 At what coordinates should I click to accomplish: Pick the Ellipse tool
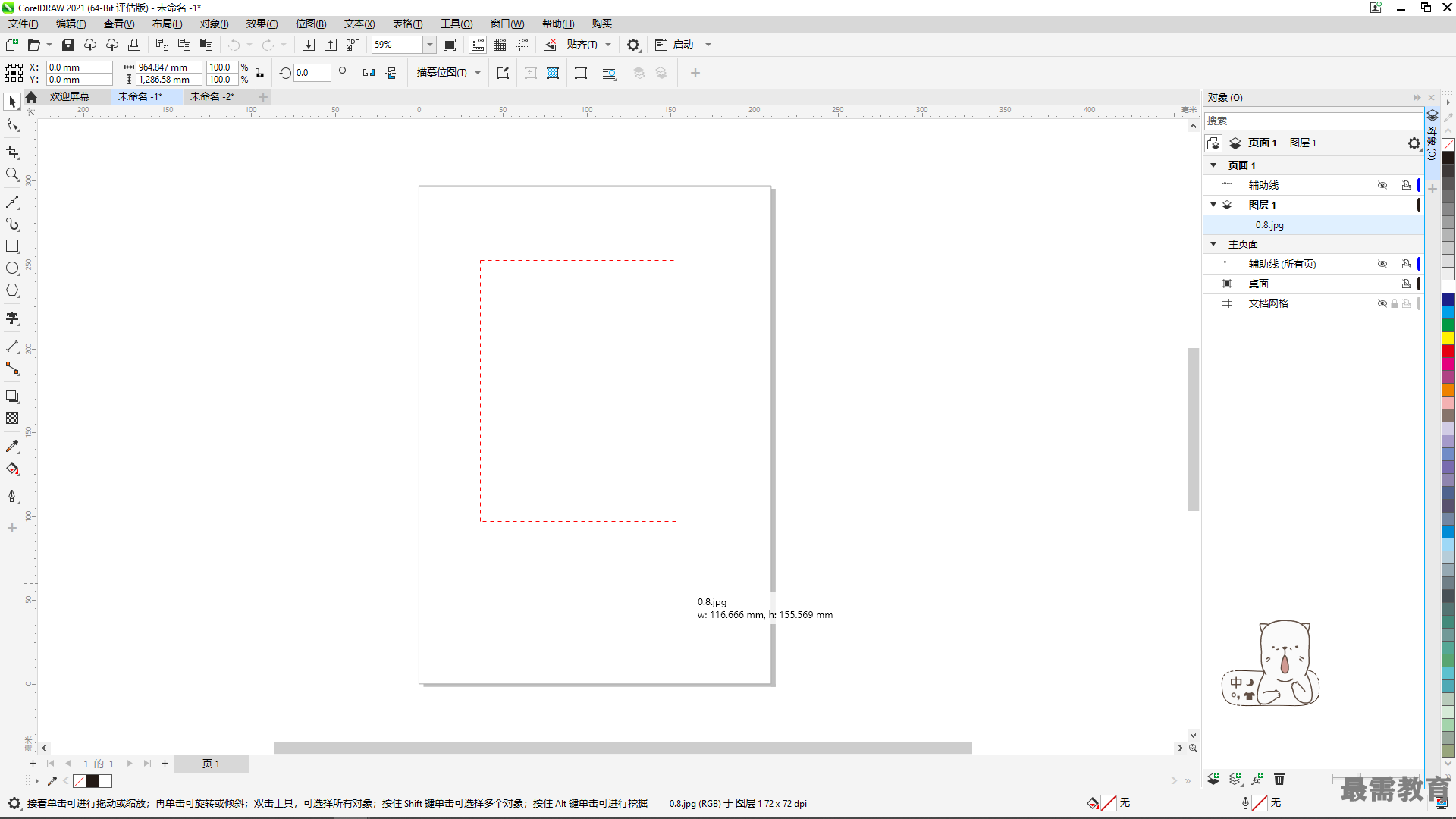point(12,268)
